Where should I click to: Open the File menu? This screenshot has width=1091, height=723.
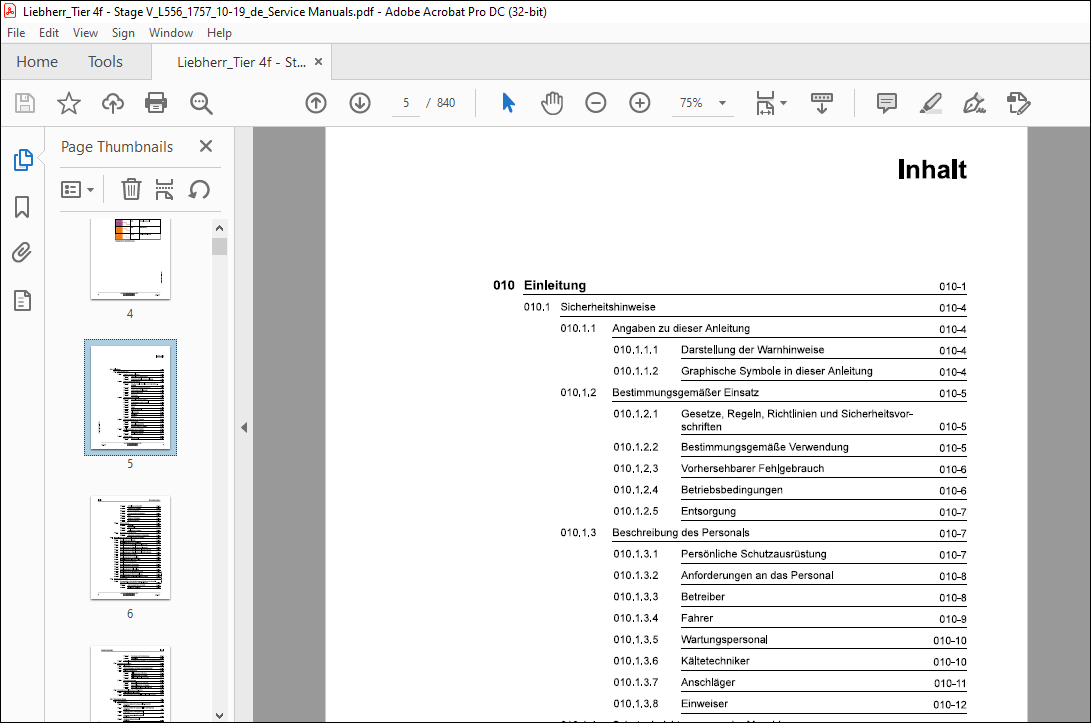(x=16, y=33)
